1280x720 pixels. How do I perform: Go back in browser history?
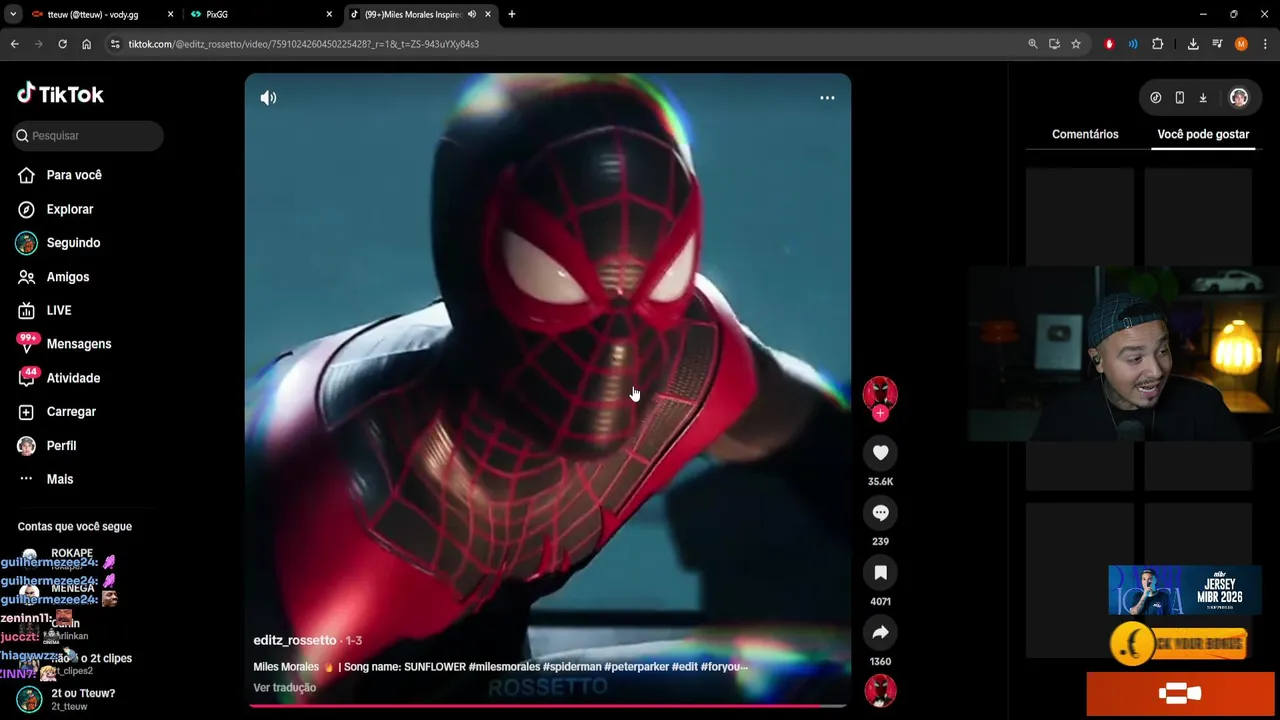(x=14, y=44)
